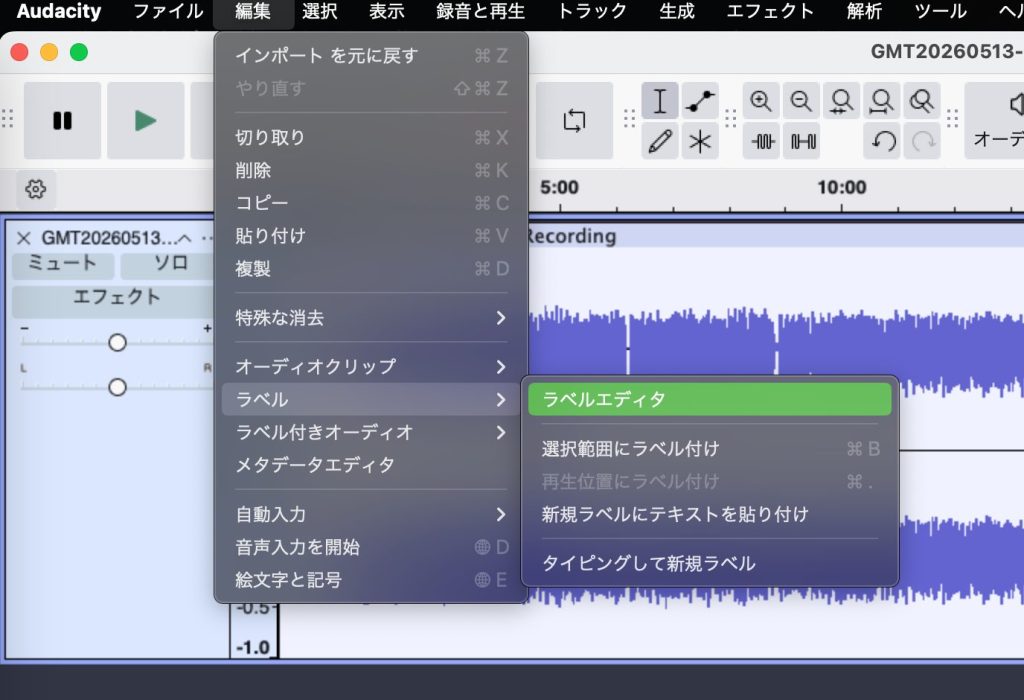1024x700 pixels.
Task: Click the Undo arrow icon
Action: point(883,141)
